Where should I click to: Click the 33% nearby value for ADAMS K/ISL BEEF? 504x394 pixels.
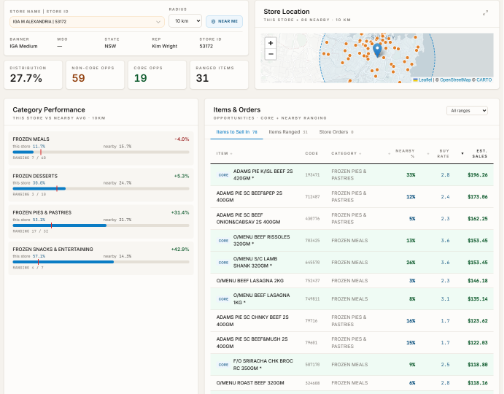pyautogui.click(x=411, y=175)
